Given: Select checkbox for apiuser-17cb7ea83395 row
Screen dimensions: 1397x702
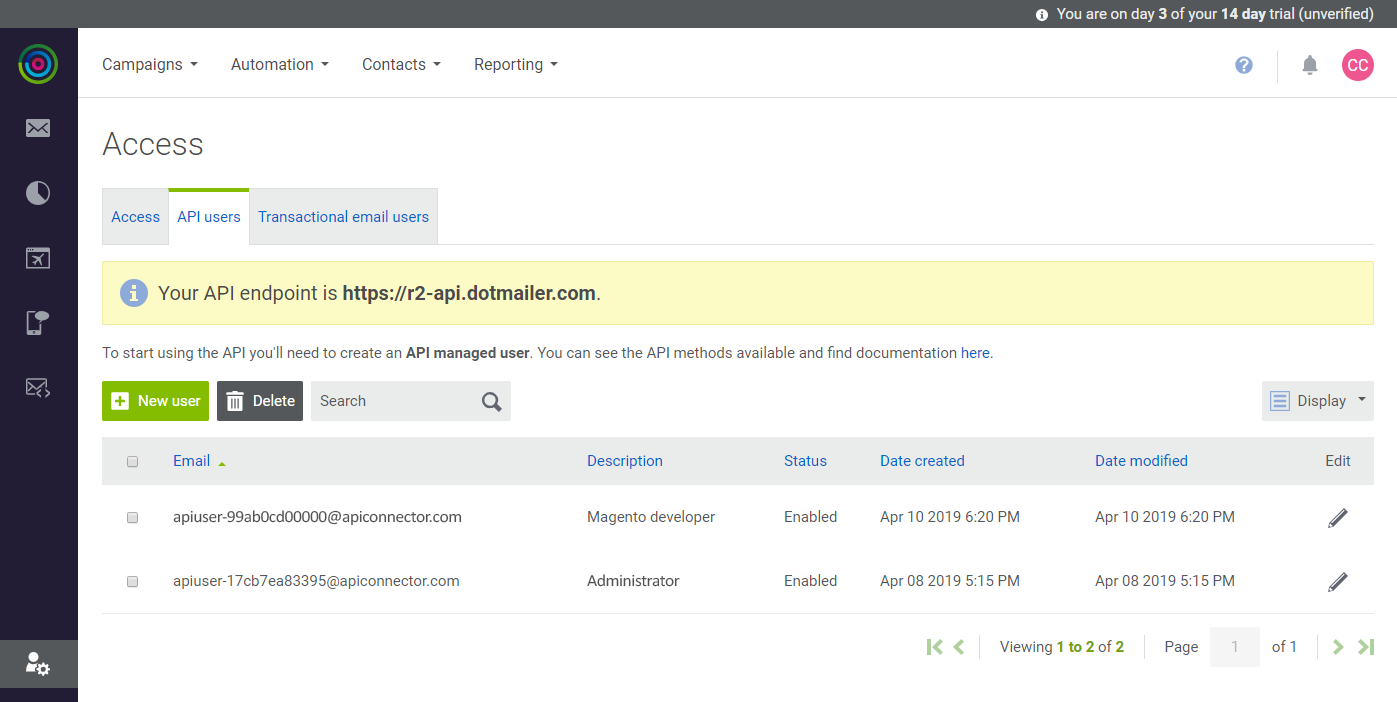Looking at the screenshot, I should [x=132, y=582].
